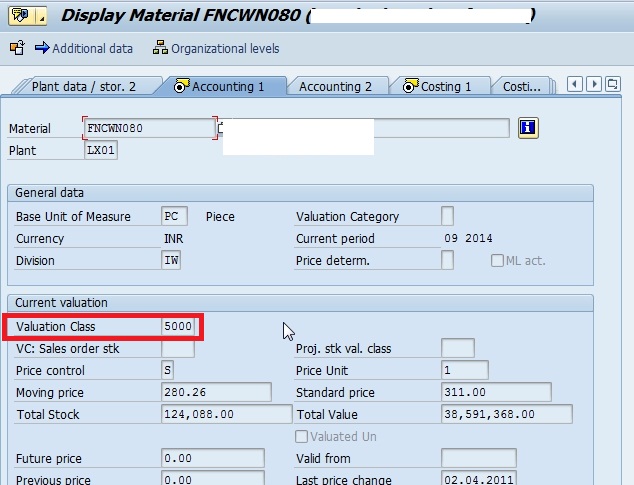
Task: Toggle the ML act. checkbox
Action: 497,261
